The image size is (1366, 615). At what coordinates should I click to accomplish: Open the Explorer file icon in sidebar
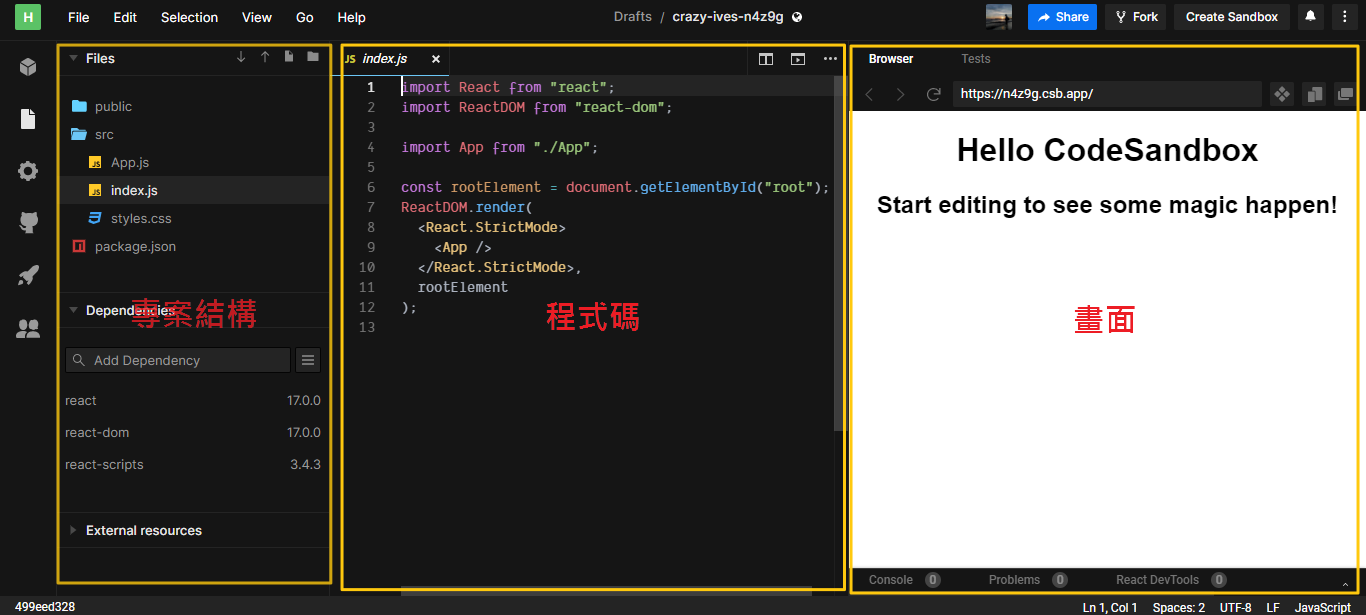point(28,119)
